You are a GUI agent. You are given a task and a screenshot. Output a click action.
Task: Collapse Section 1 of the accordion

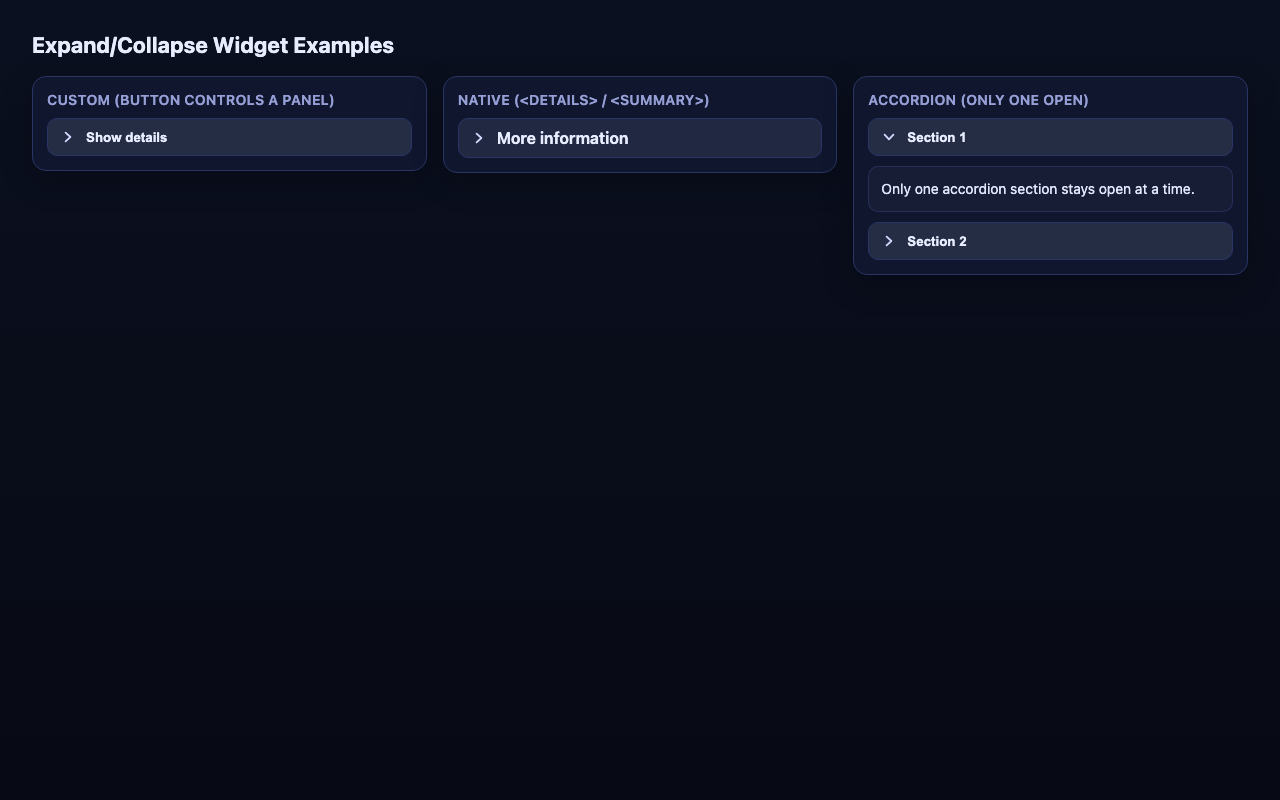(1050, 137)
